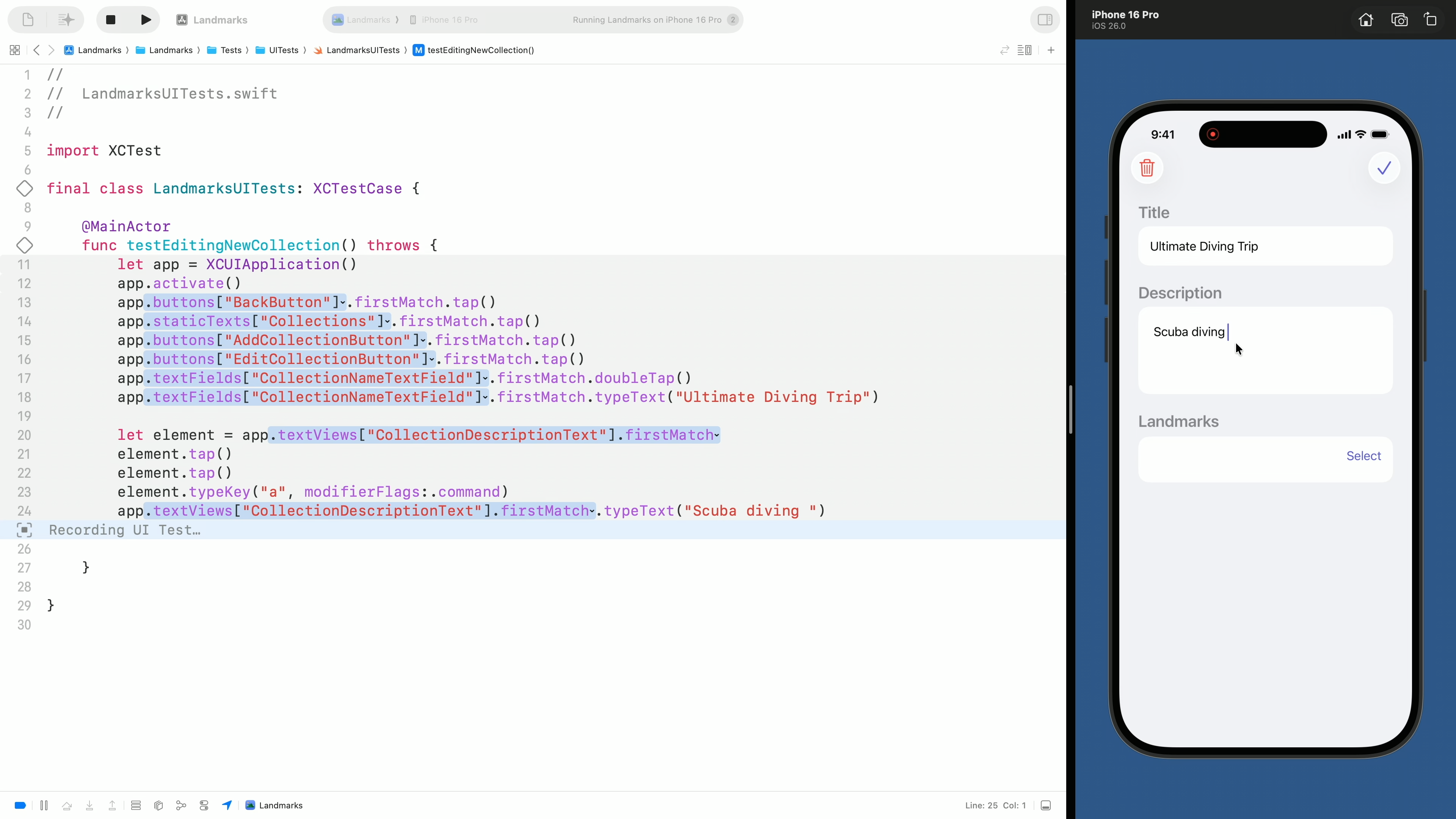This screenshot has width=1456, height=819.
Task: Open testEditingNewCollection() in jump bar
Action: click(480, 50)
